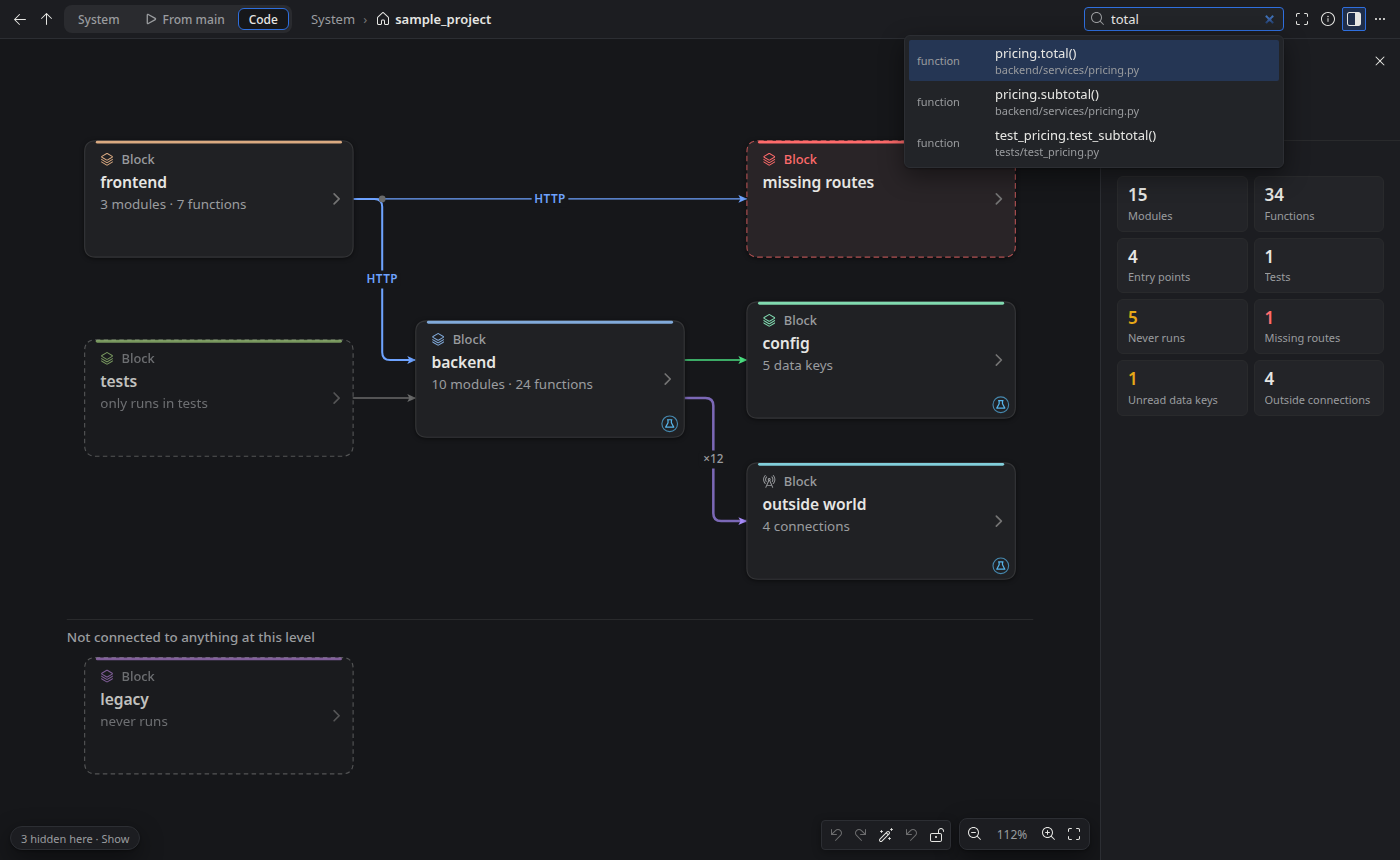Open the Entry points stat card
The width and height of the screenshot is (1400, 860).
coord(1182,266)
